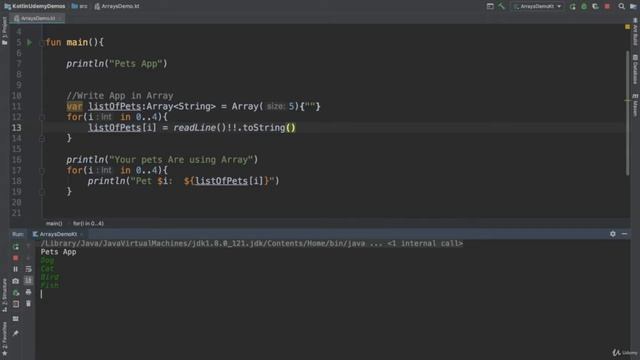Image resolution: width=640 pixels, height=360 pixels.
Task: Open the Structure tool window tab
Action: click(x=4, y=296)
